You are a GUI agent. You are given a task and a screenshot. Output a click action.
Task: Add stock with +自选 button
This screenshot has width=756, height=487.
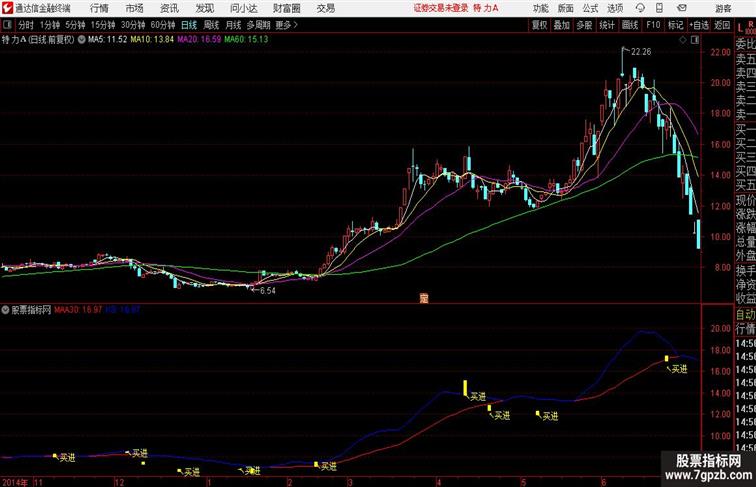coord(699,25)
